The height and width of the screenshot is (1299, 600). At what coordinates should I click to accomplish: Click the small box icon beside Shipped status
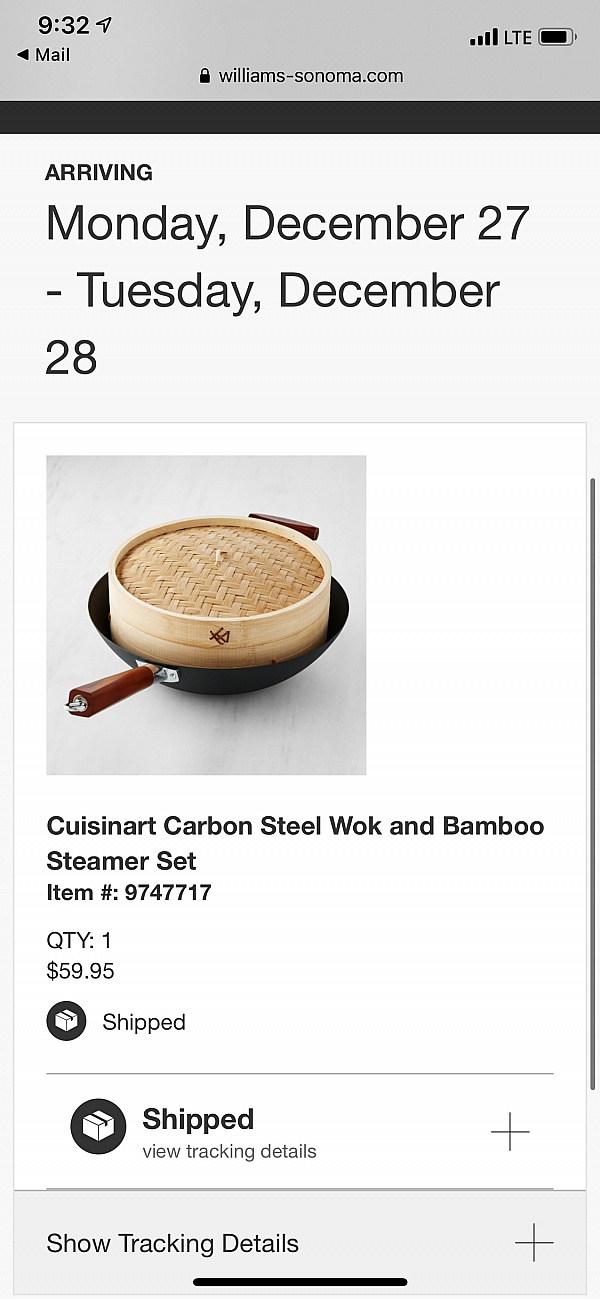tap(66, 1021)
